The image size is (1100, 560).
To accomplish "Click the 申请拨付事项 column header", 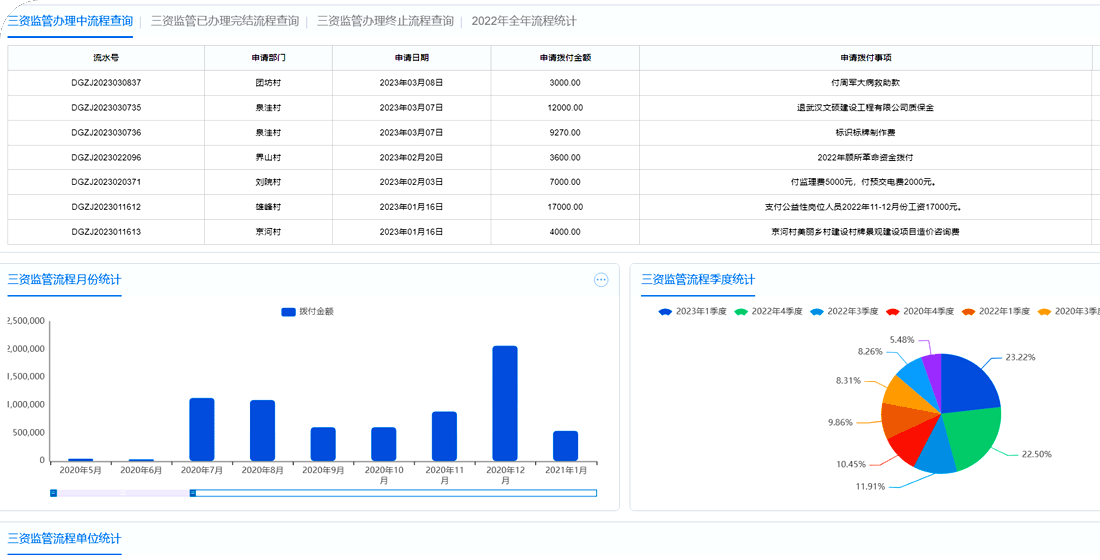I will (865, 58).
